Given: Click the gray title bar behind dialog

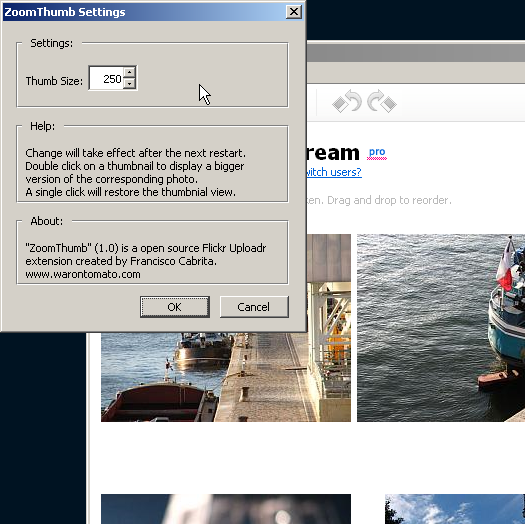Looking at the screenshot, I should 416,54.
